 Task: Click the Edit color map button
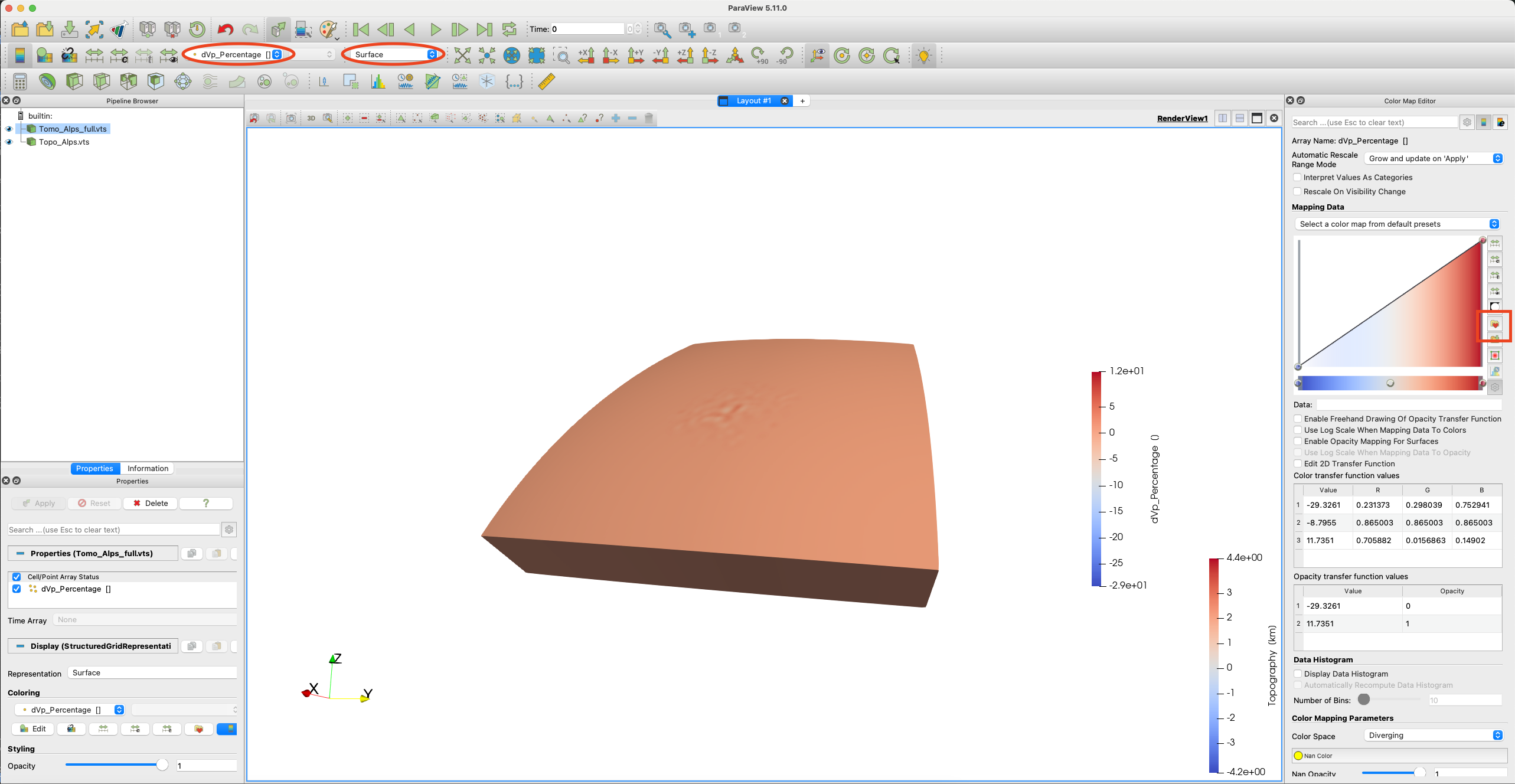tap(33, 729)
